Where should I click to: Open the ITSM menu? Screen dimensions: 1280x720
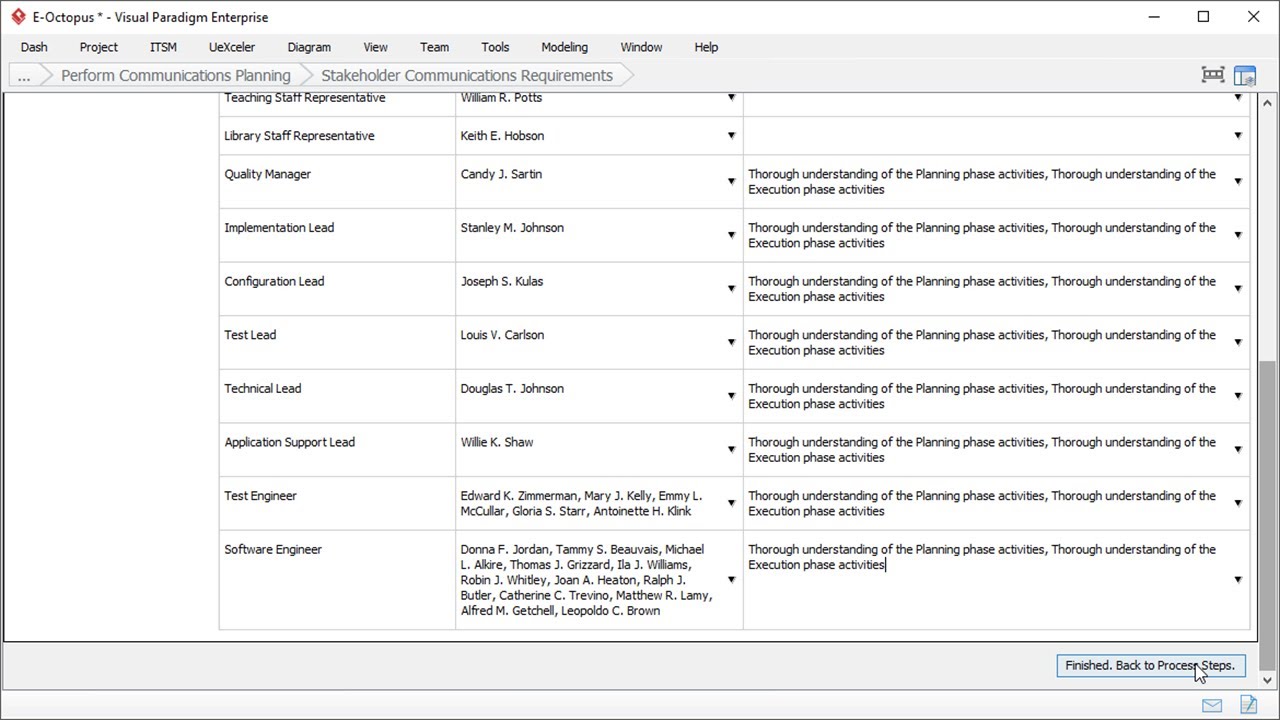pos(163,47)
